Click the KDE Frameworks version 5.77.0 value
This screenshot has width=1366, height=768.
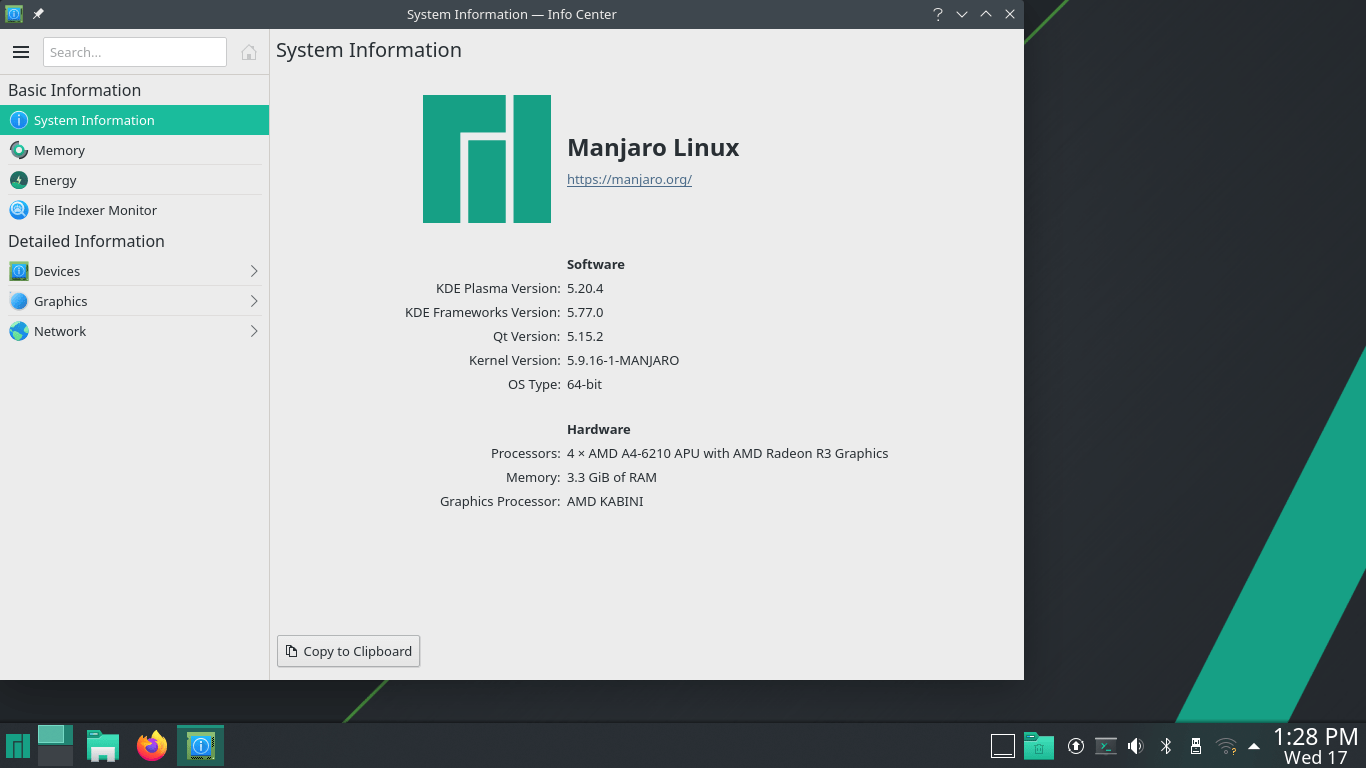pyautogui.click(x=585, y=312)
